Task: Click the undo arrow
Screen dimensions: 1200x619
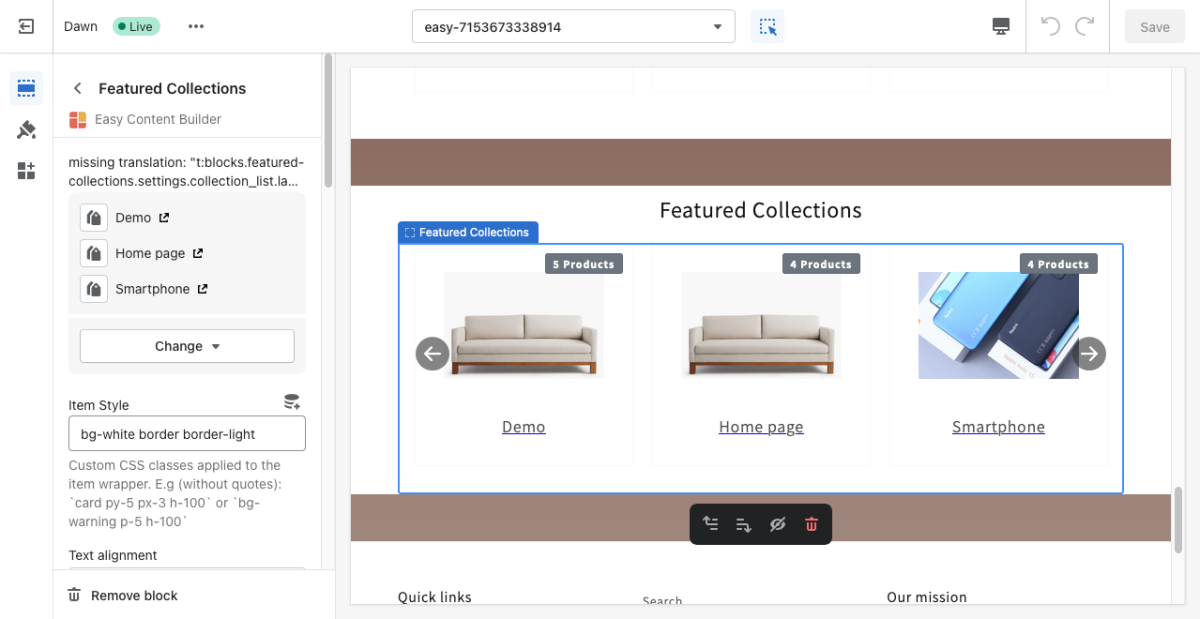Action: point(1050,27)
